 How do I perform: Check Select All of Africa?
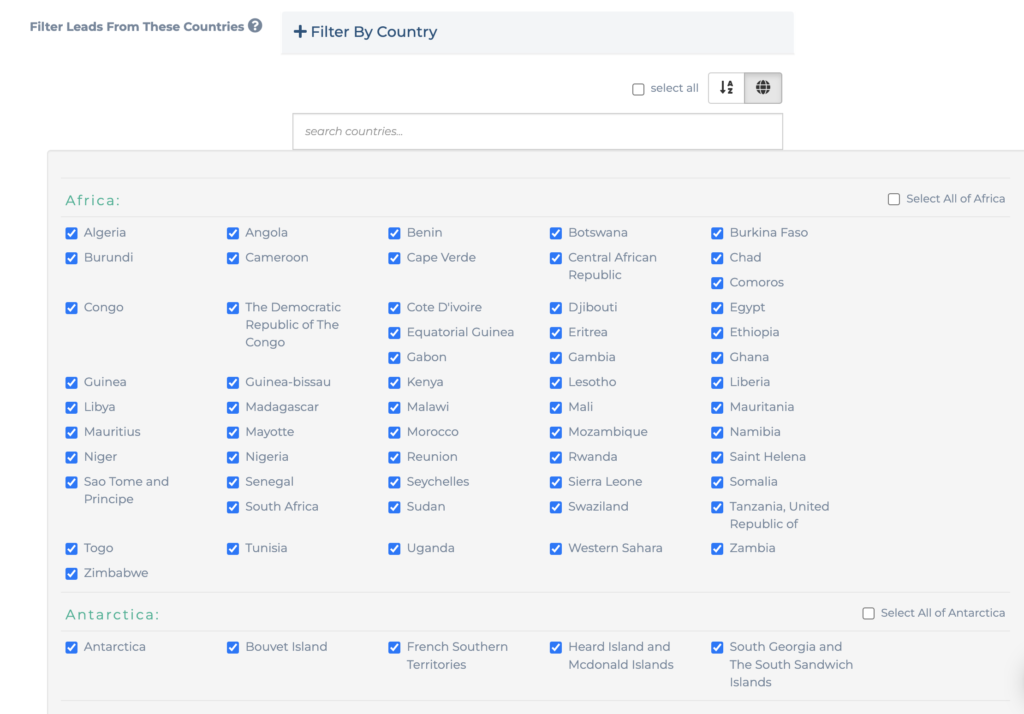pyautogui.click(x=894, y=199)
